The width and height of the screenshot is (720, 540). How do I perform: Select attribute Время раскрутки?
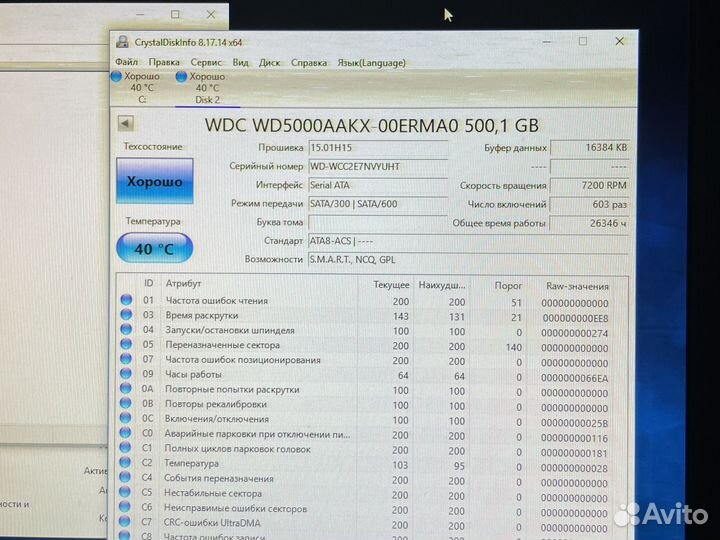202,315
